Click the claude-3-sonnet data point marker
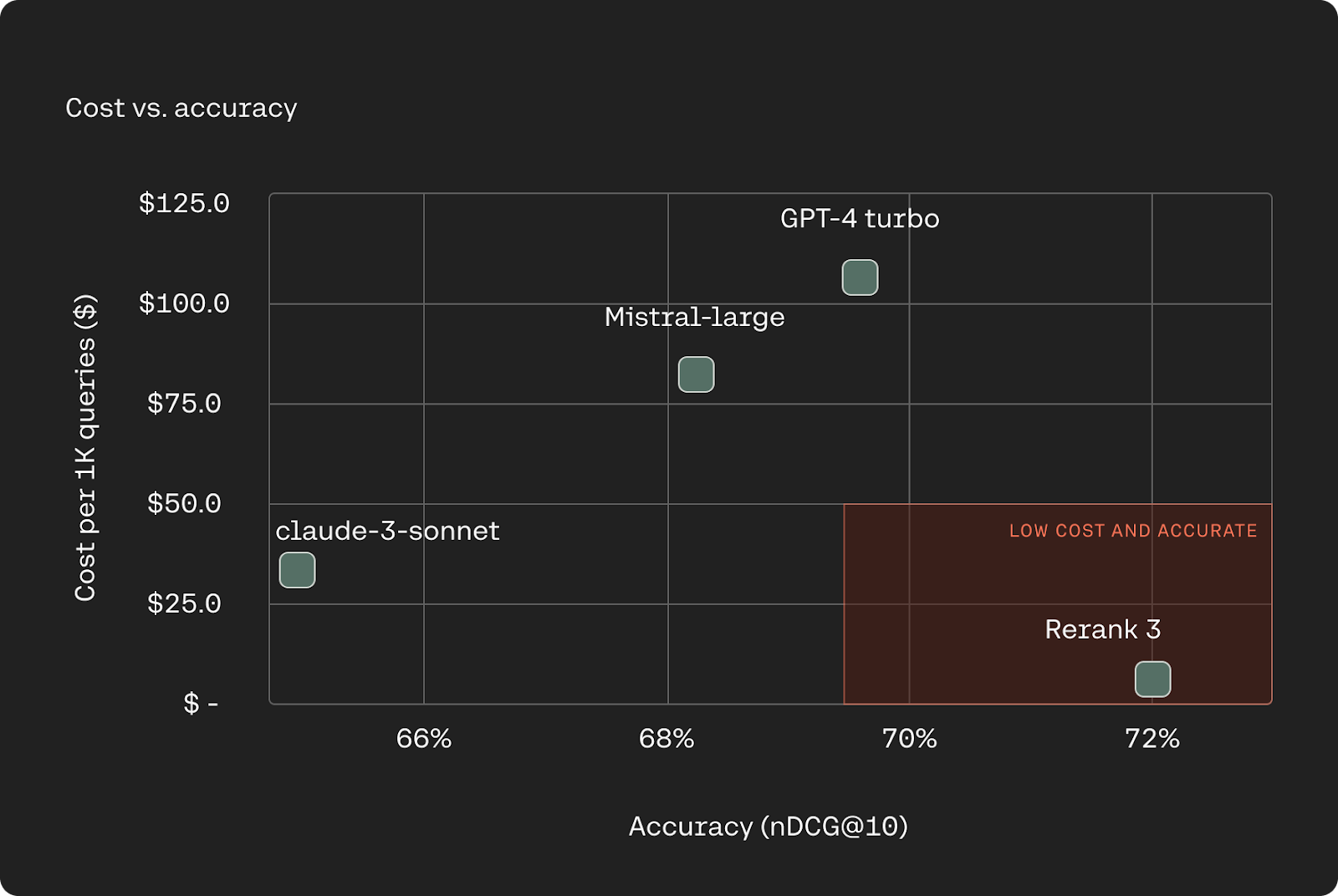 point(297,570)
